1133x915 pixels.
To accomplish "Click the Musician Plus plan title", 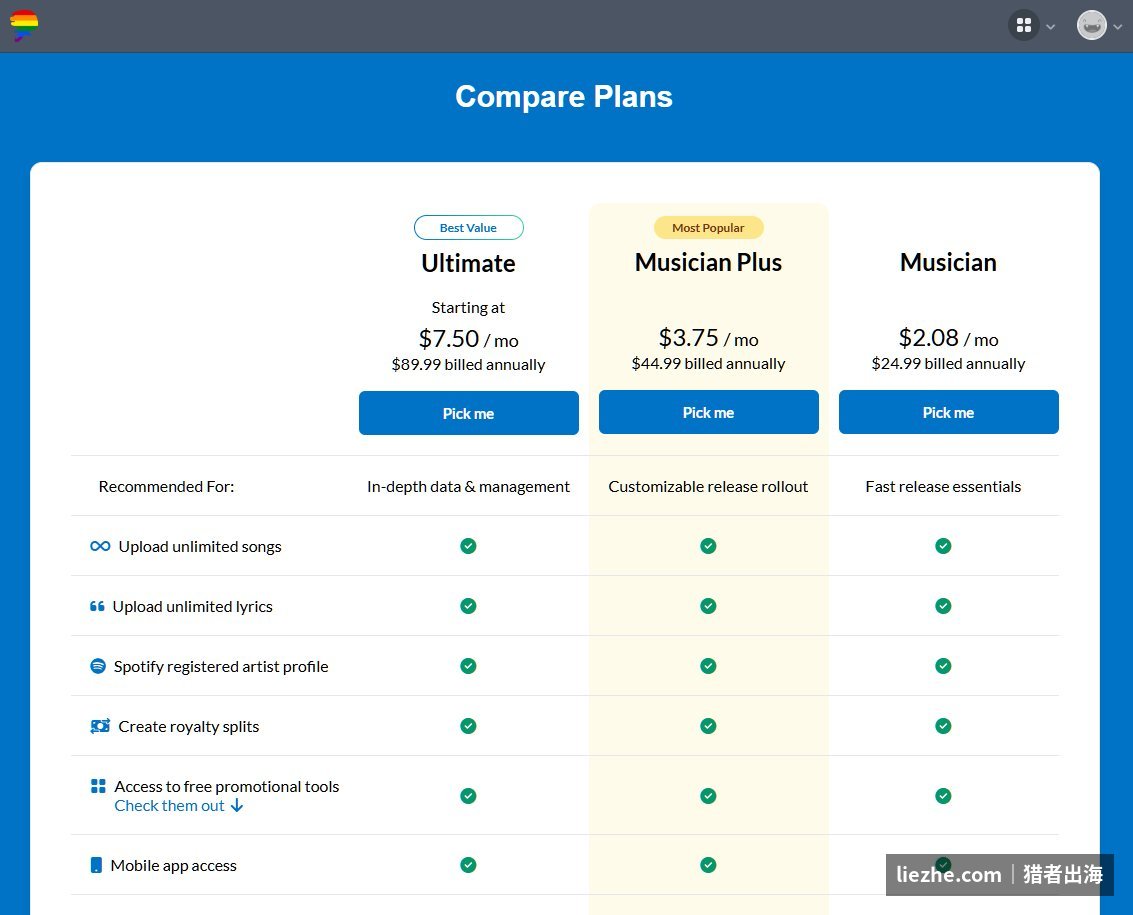I will tap(708, 262).
